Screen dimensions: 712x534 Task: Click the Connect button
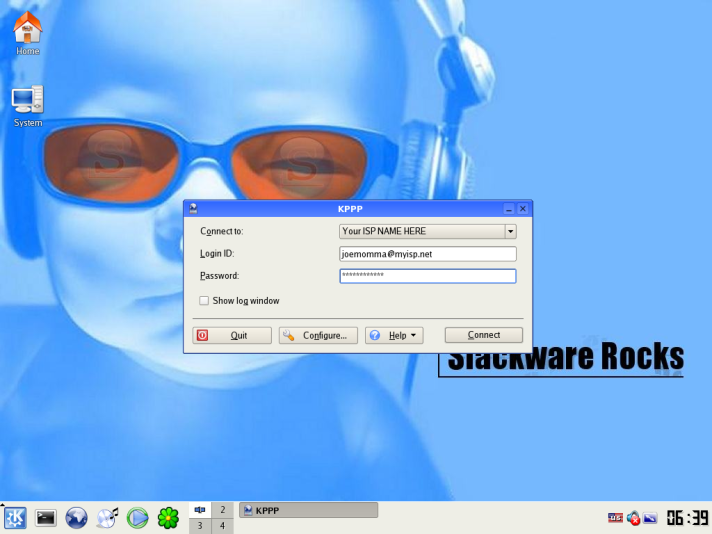coord(484,335)
